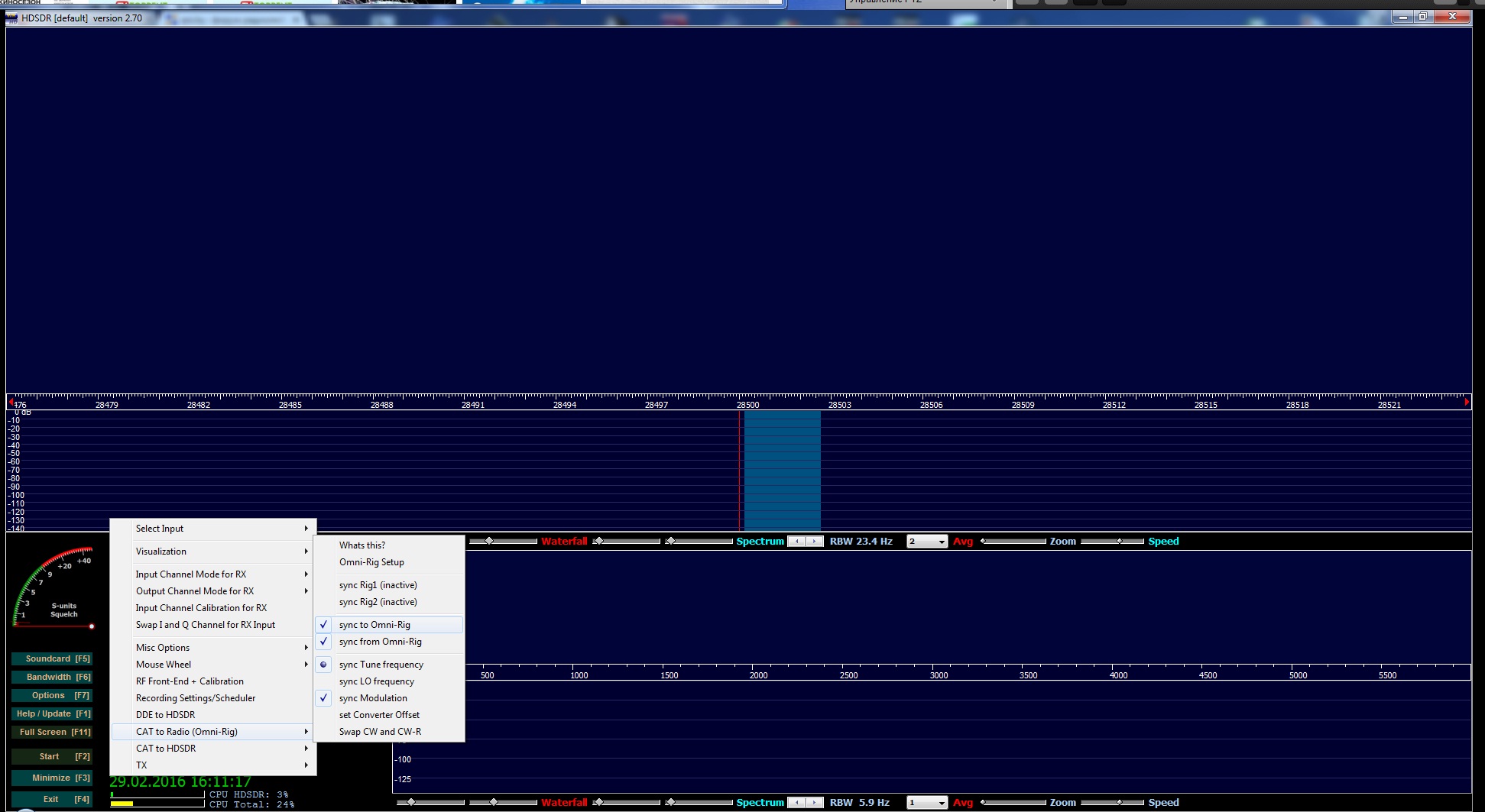Click the HDSDR title bar icon
This screenshot has height=812, width=1485.
12,18
